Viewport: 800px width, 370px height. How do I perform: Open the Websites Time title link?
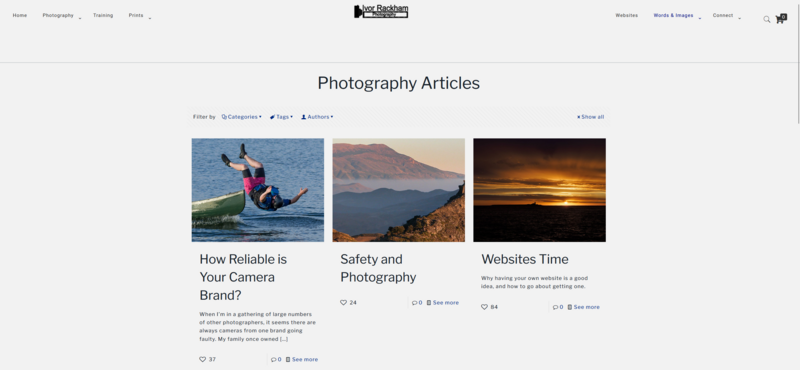[x=524, y=259]
